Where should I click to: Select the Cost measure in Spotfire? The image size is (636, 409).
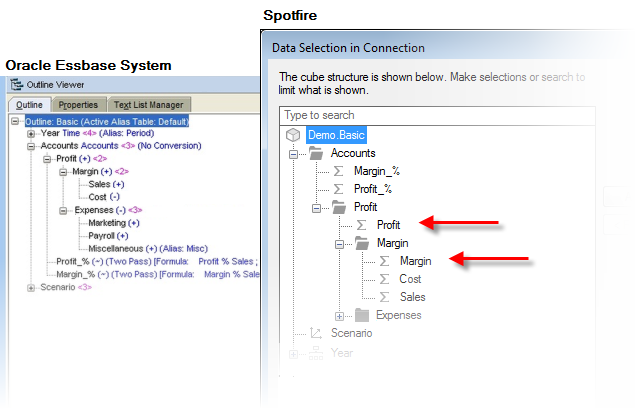point(410,279)
